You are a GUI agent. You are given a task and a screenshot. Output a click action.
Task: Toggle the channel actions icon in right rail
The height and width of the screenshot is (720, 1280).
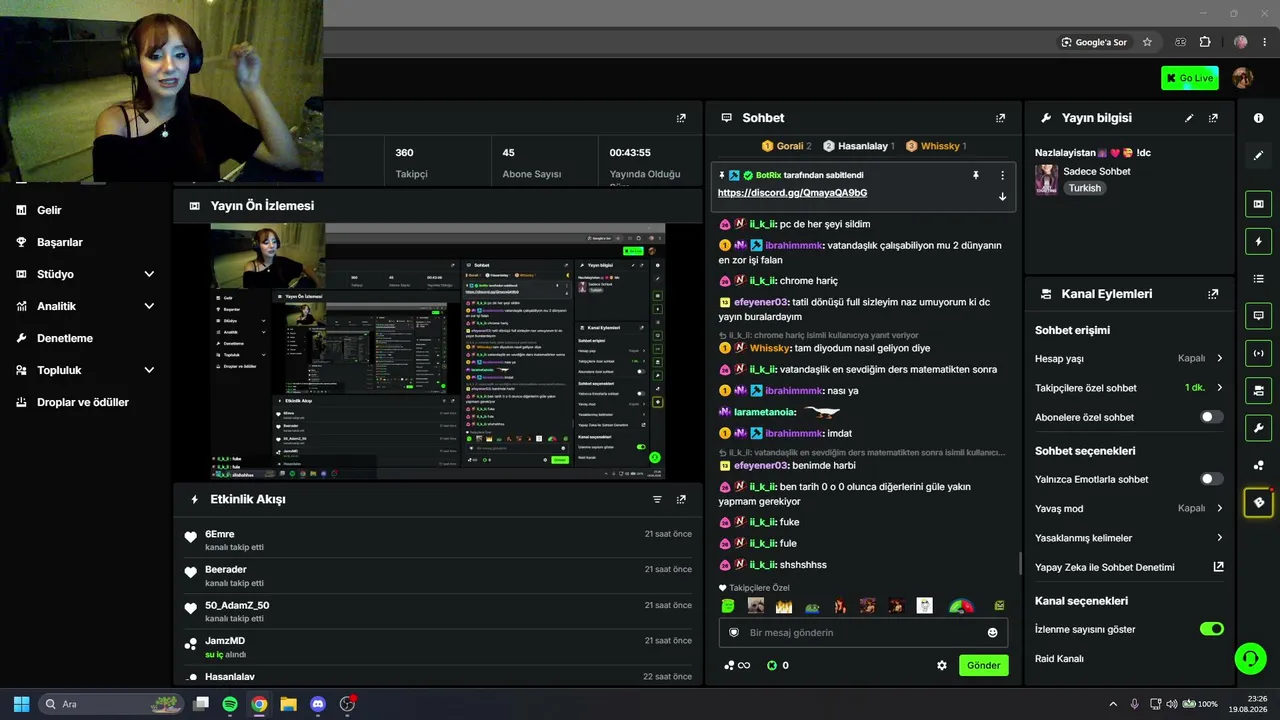coord(1258,390)
